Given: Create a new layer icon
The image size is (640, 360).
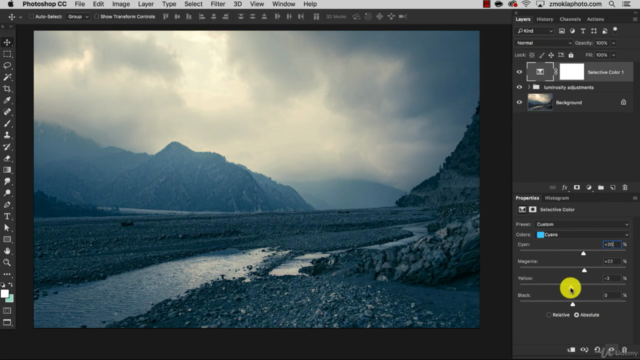Looking at the screenshot, I should (613, 187).
